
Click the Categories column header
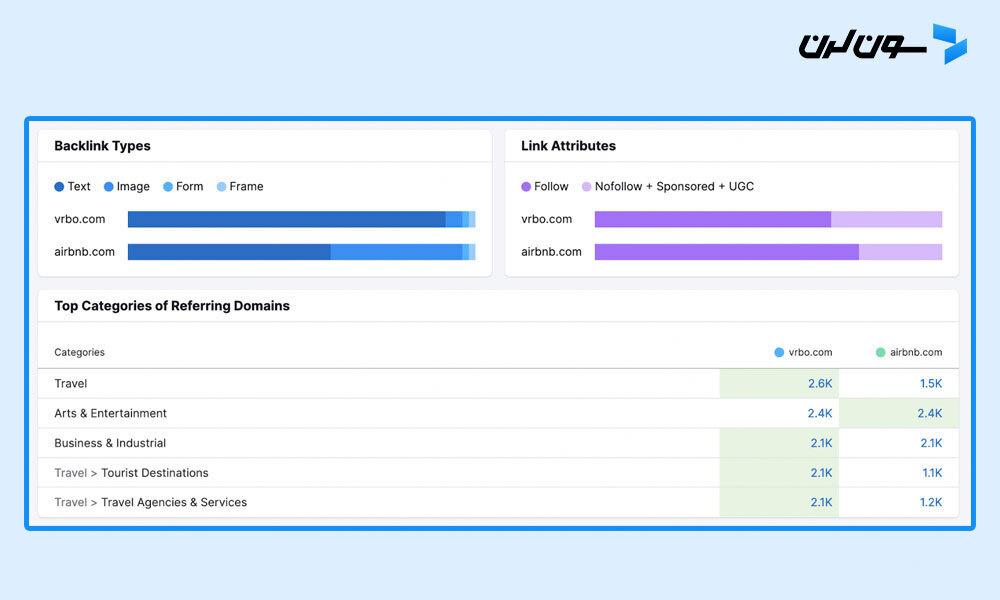(79, 353)
